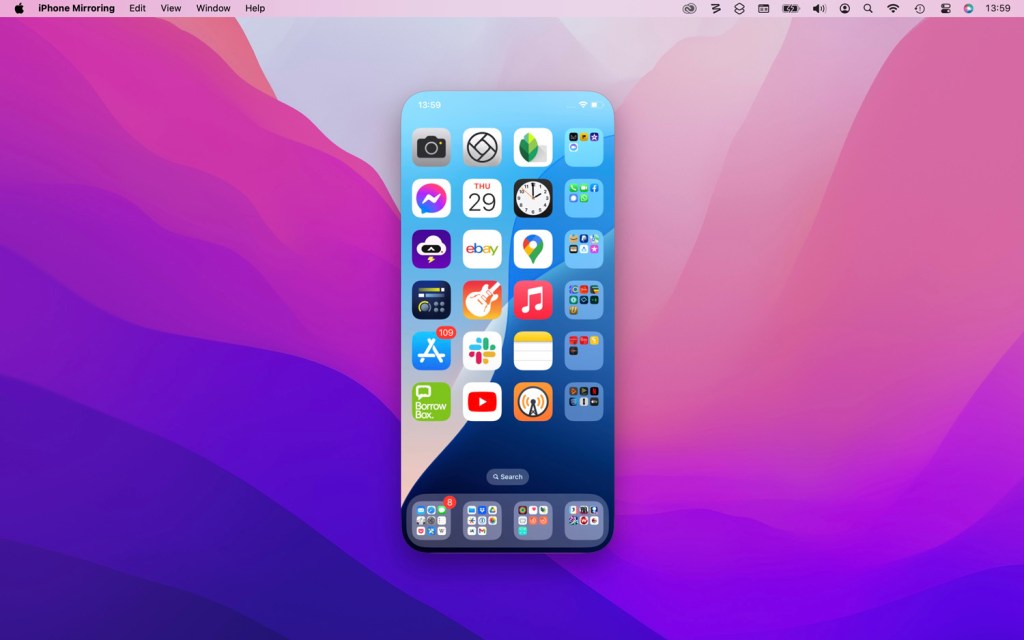Open Spotlight search in menu bar
Image resolution: width=1024 pixels, height=640 pixels.
click(868, 8)
